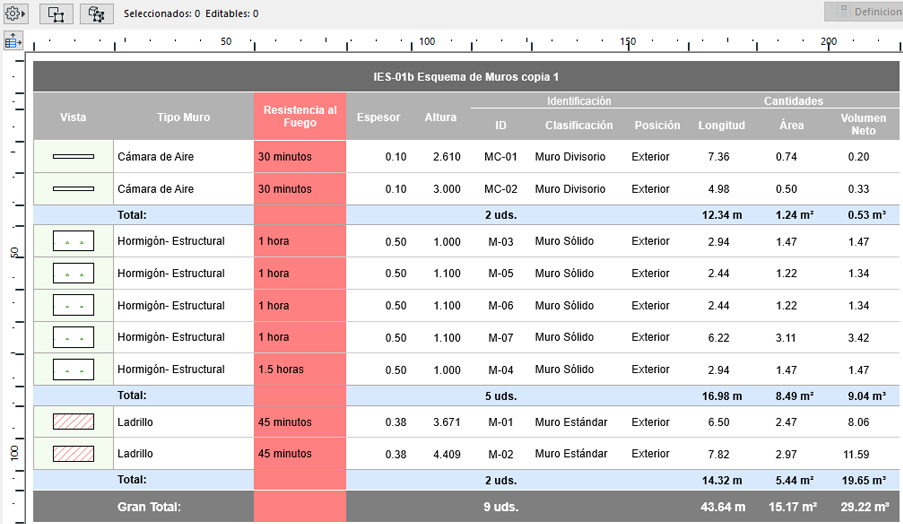Viewport: 903px width, 524px height.
Task: Click the M-05 ID cell
Action: tap(500, 274)
